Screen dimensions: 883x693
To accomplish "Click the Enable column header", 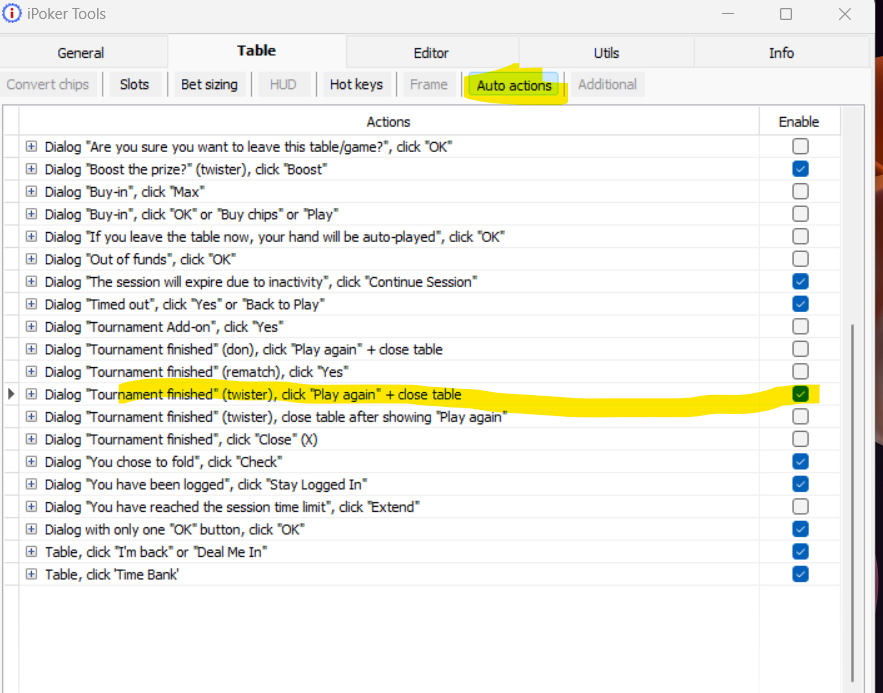I will (x=799, y=122).
